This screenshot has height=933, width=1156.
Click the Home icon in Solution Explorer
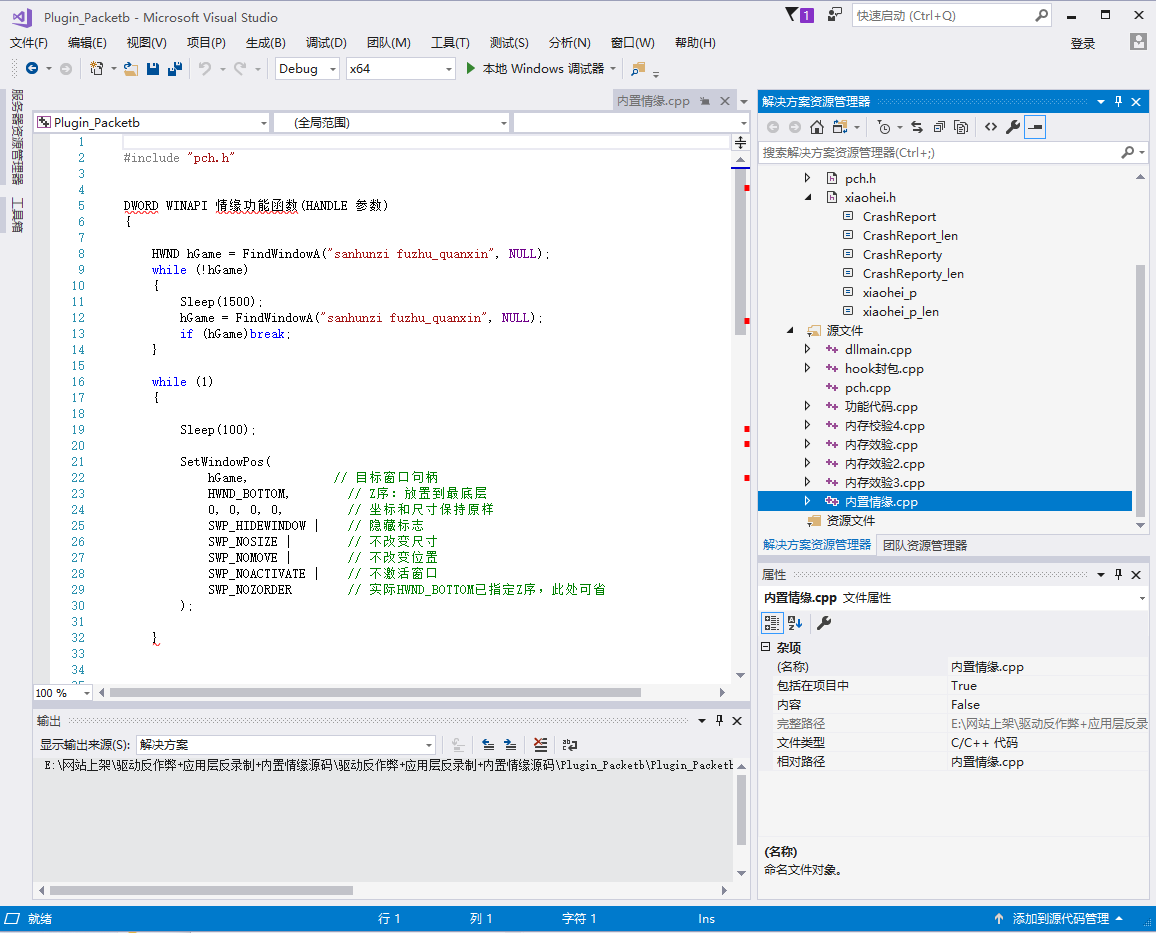click(817, 127)
